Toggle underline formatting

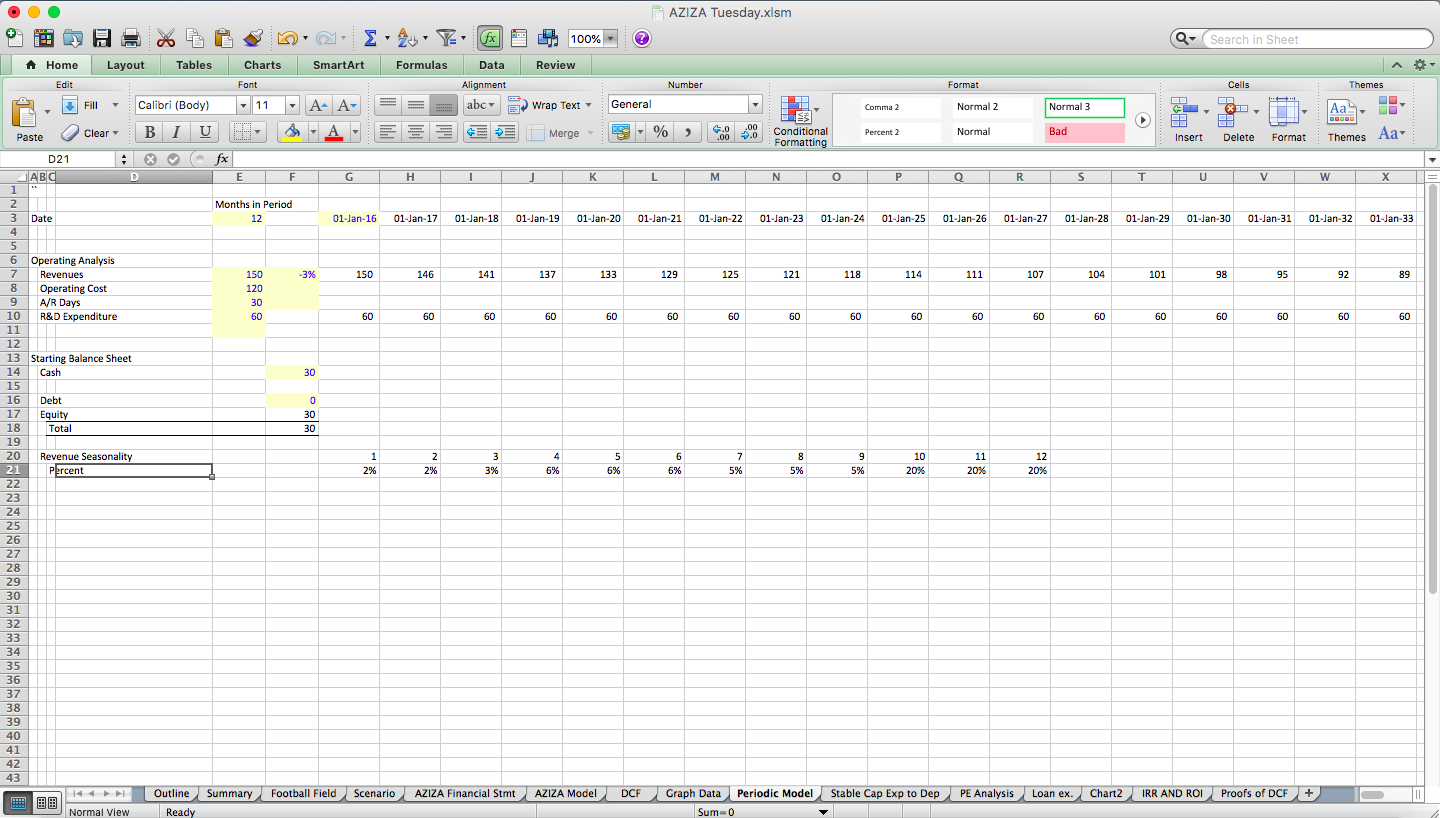(204, 131)
